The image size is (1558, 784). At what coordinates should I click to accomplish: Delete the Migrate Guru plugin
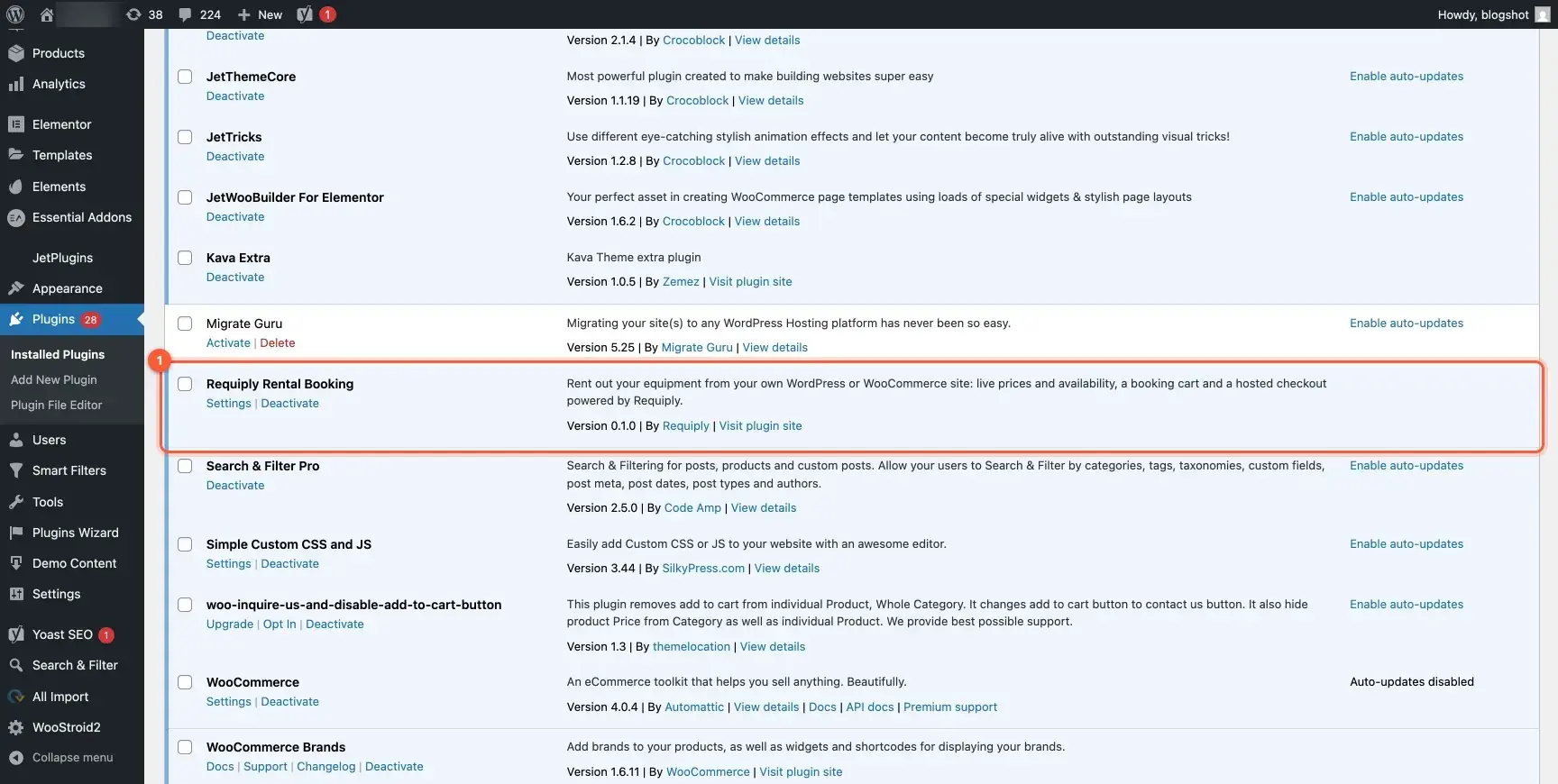[278, 342]
